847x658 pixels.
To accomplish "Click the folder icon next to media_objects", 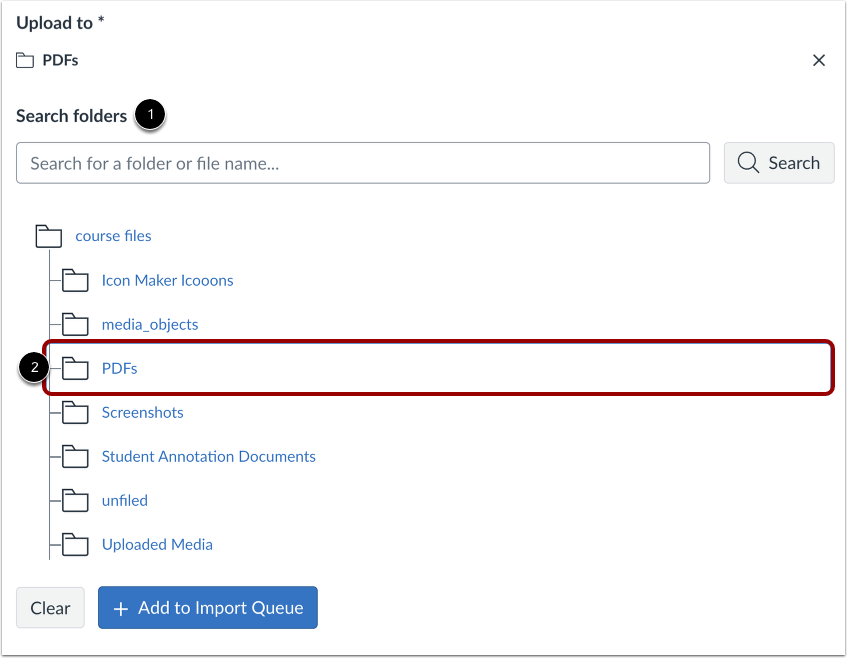I will [75, 324].
